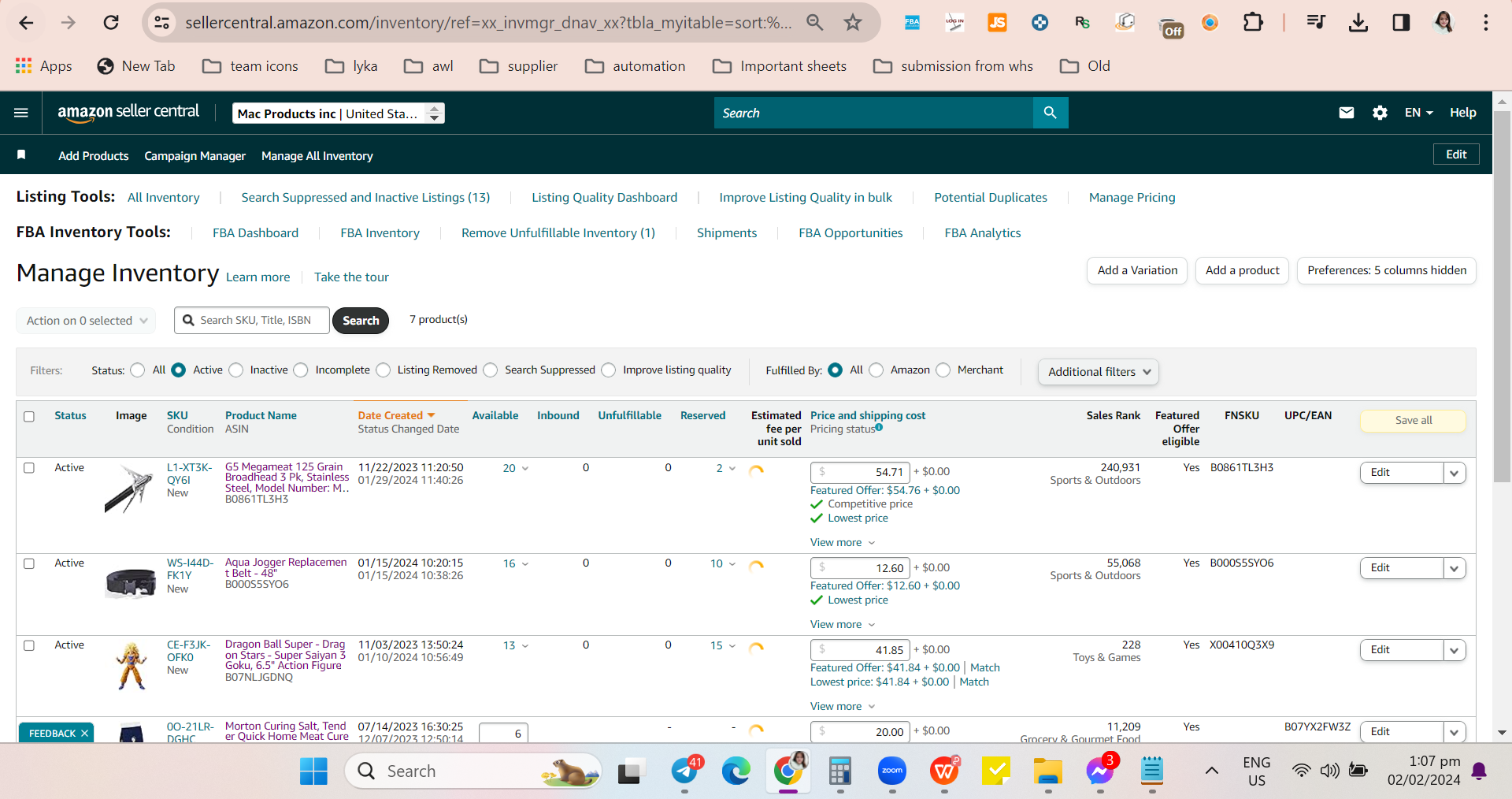
Task: Open the Chrome three-dot menu
Action: click(x=1486, y=23)
